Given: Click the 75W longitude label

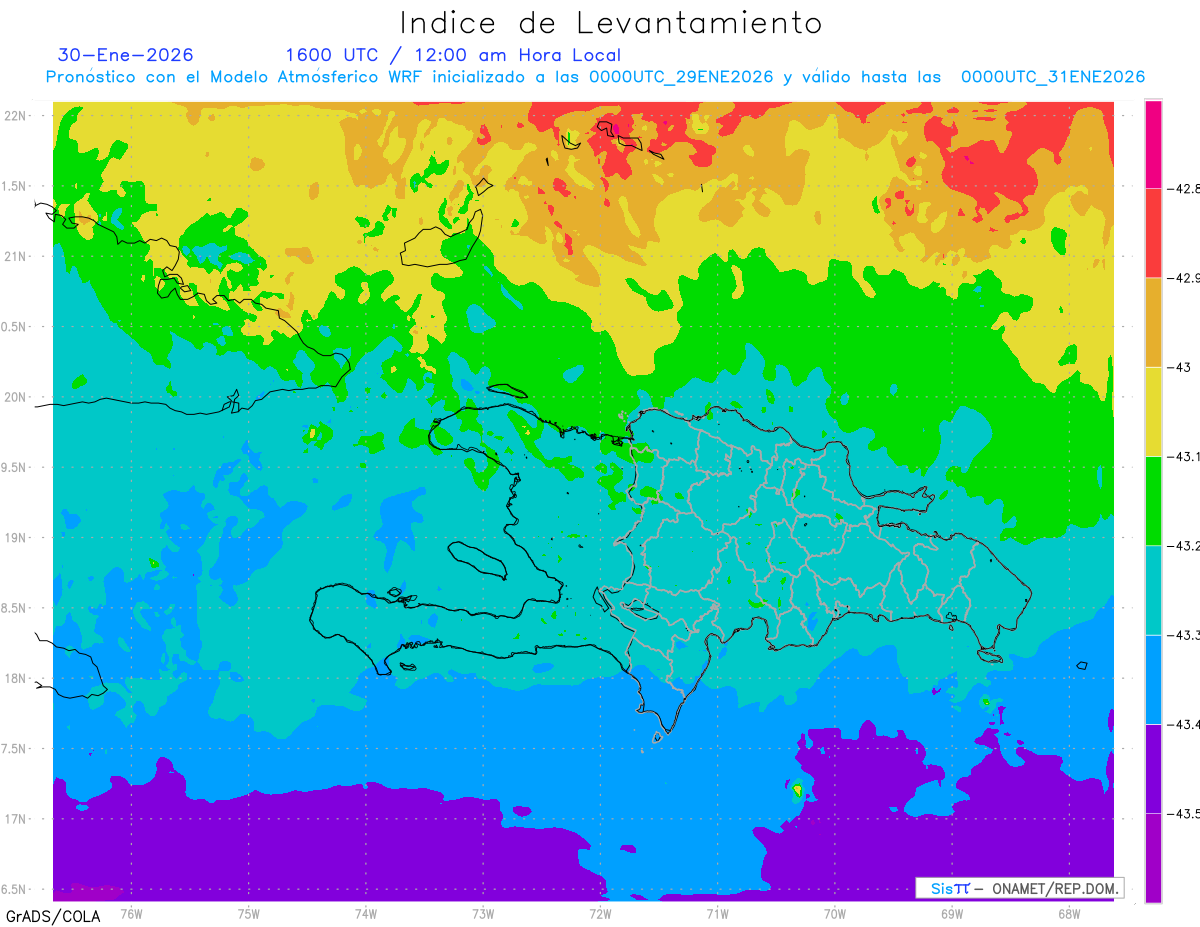Looking at the screenshot, I should [x=249, y=913].
